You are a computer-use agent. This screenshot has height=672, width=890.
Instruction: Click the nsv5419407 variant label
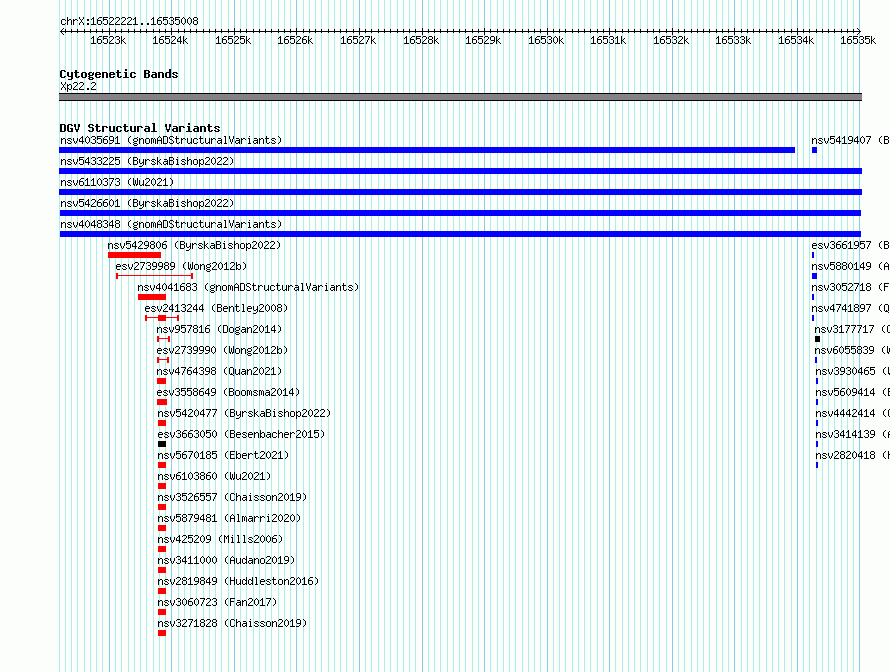[850, 140]
